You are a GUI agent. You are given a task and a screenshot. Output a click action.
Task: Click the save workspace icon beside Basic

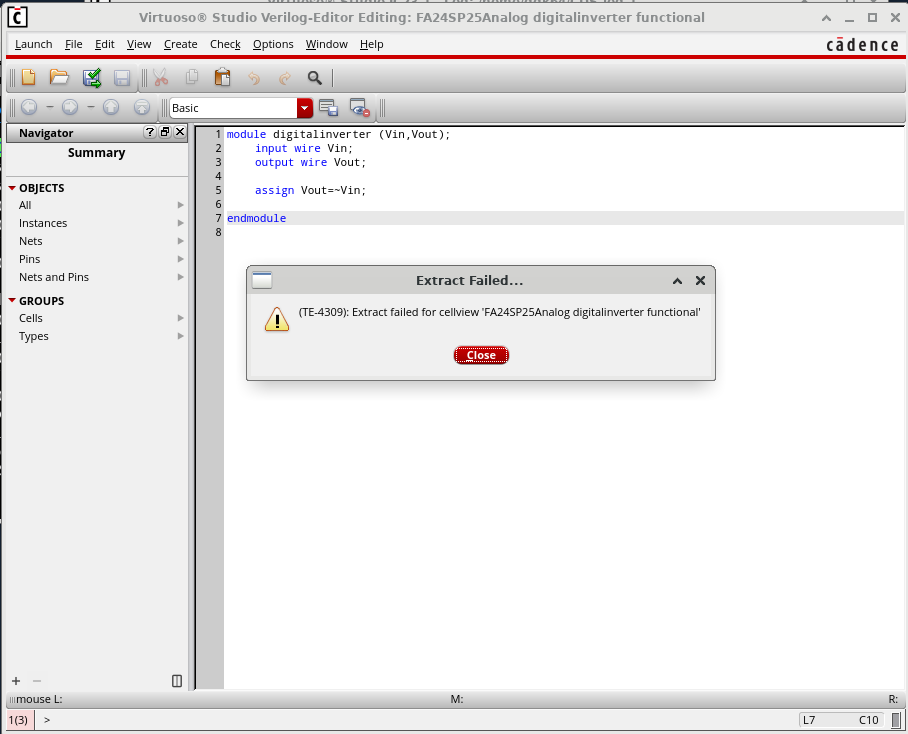coord(328,108)
